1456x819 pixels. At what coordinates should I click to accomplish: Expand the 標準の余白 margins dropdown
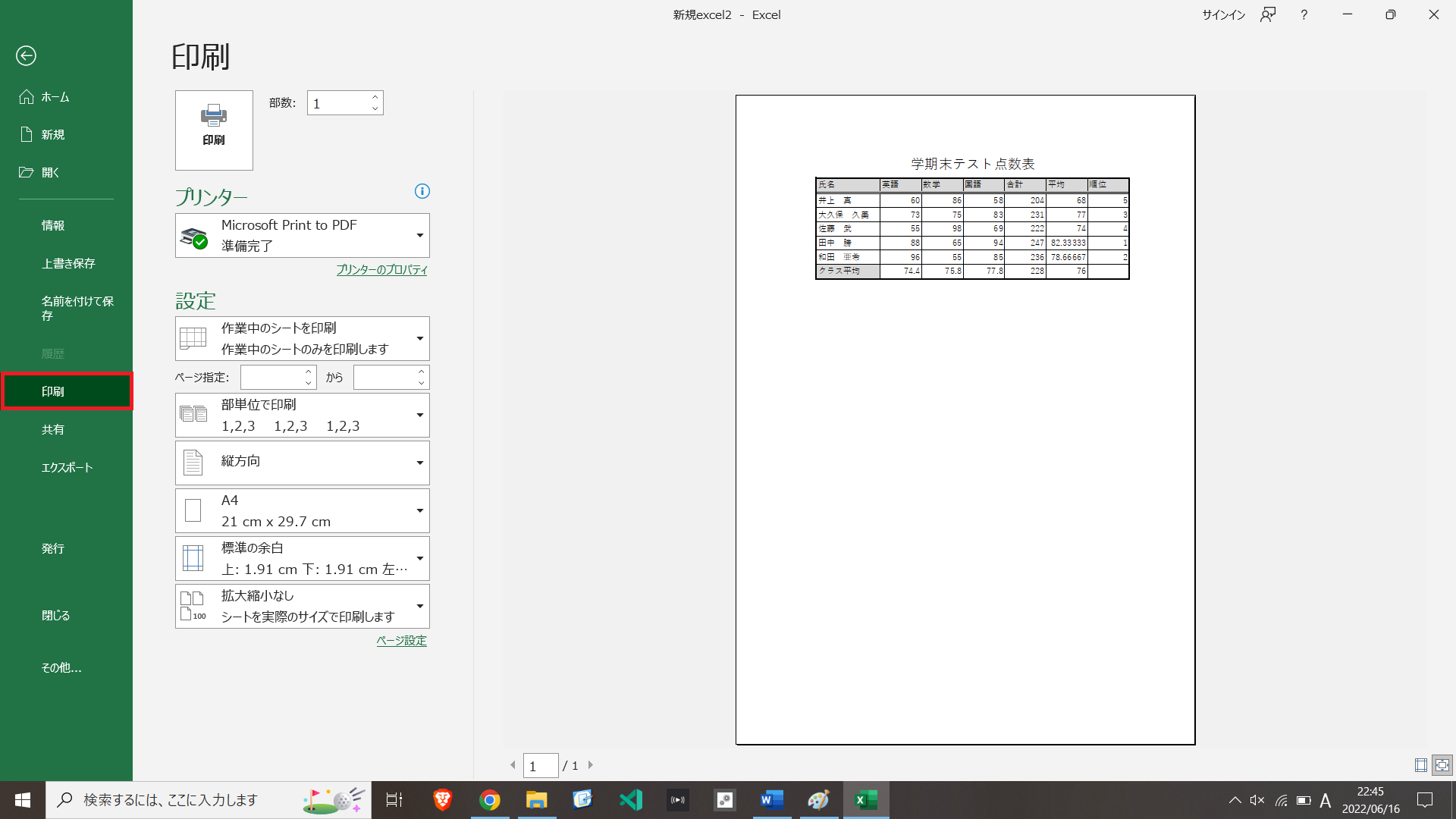coord(302,558)
